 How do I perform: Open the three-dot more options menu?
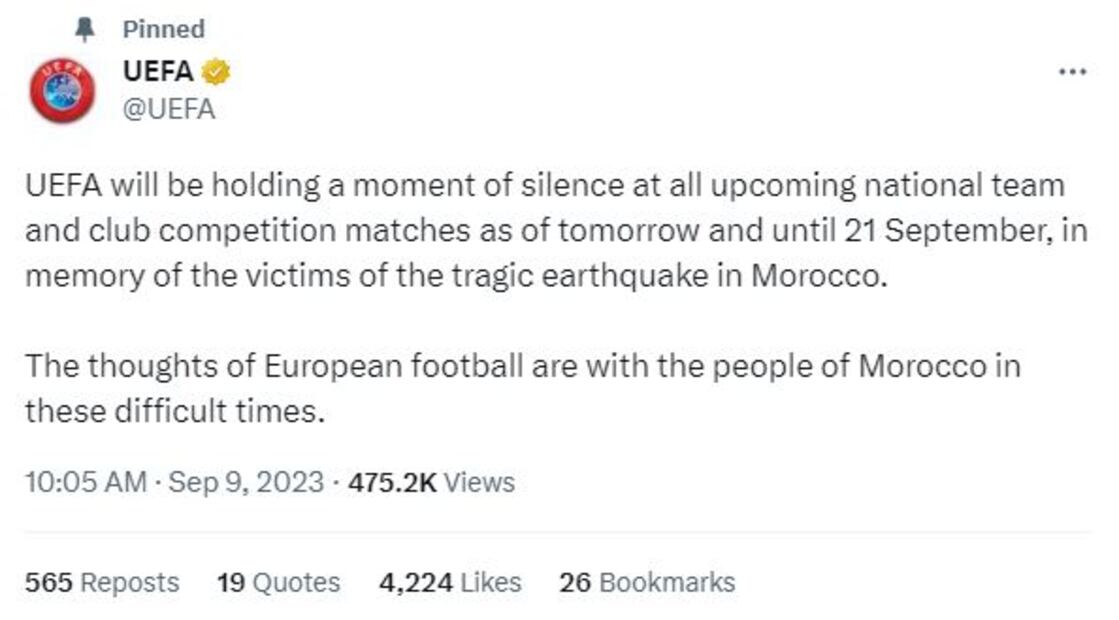[x=1072, y=72]
